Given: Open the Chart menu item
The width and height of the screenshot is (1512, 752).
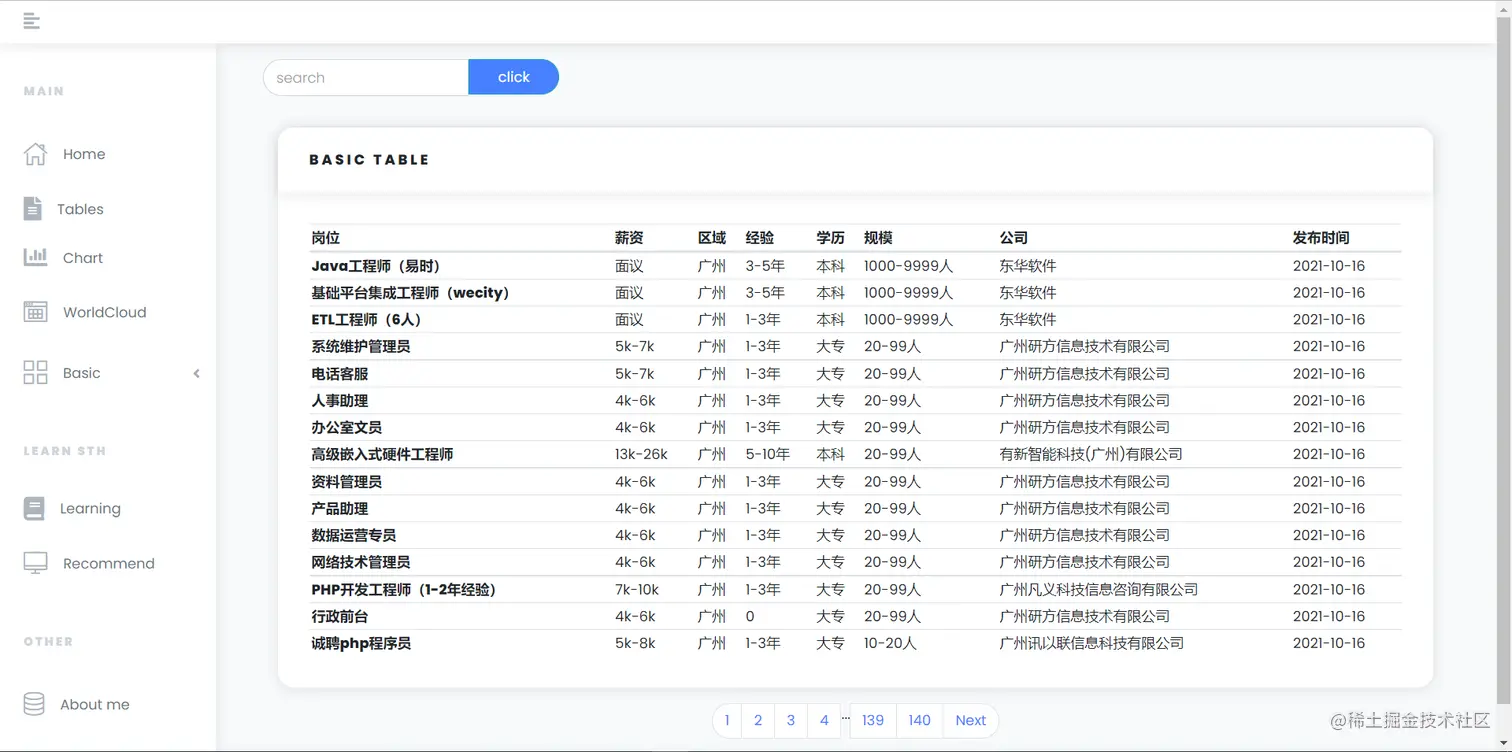Looking at the screenshot, I should (83, 258).
